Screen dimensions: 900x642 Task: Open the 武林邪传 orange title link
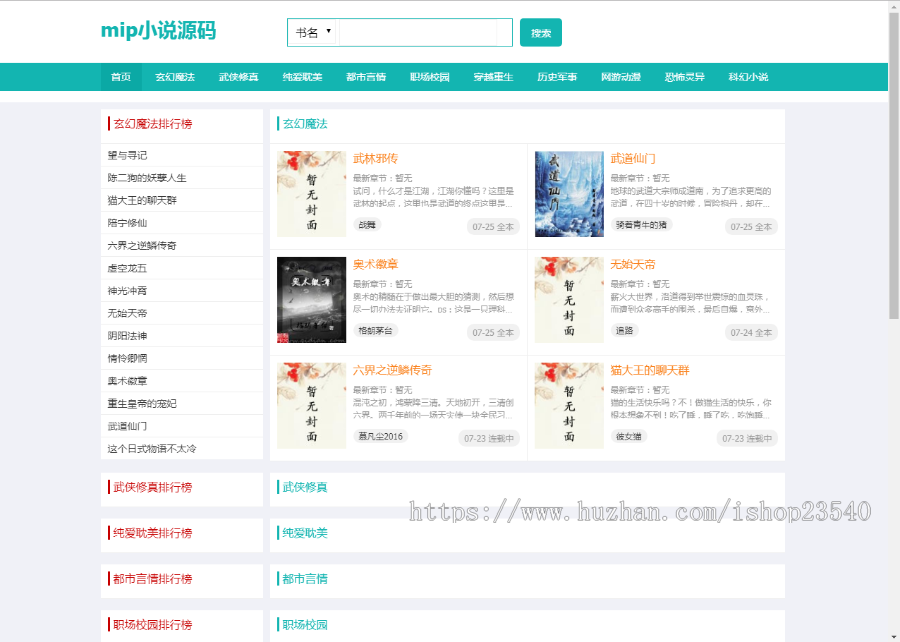click(375, 158)
